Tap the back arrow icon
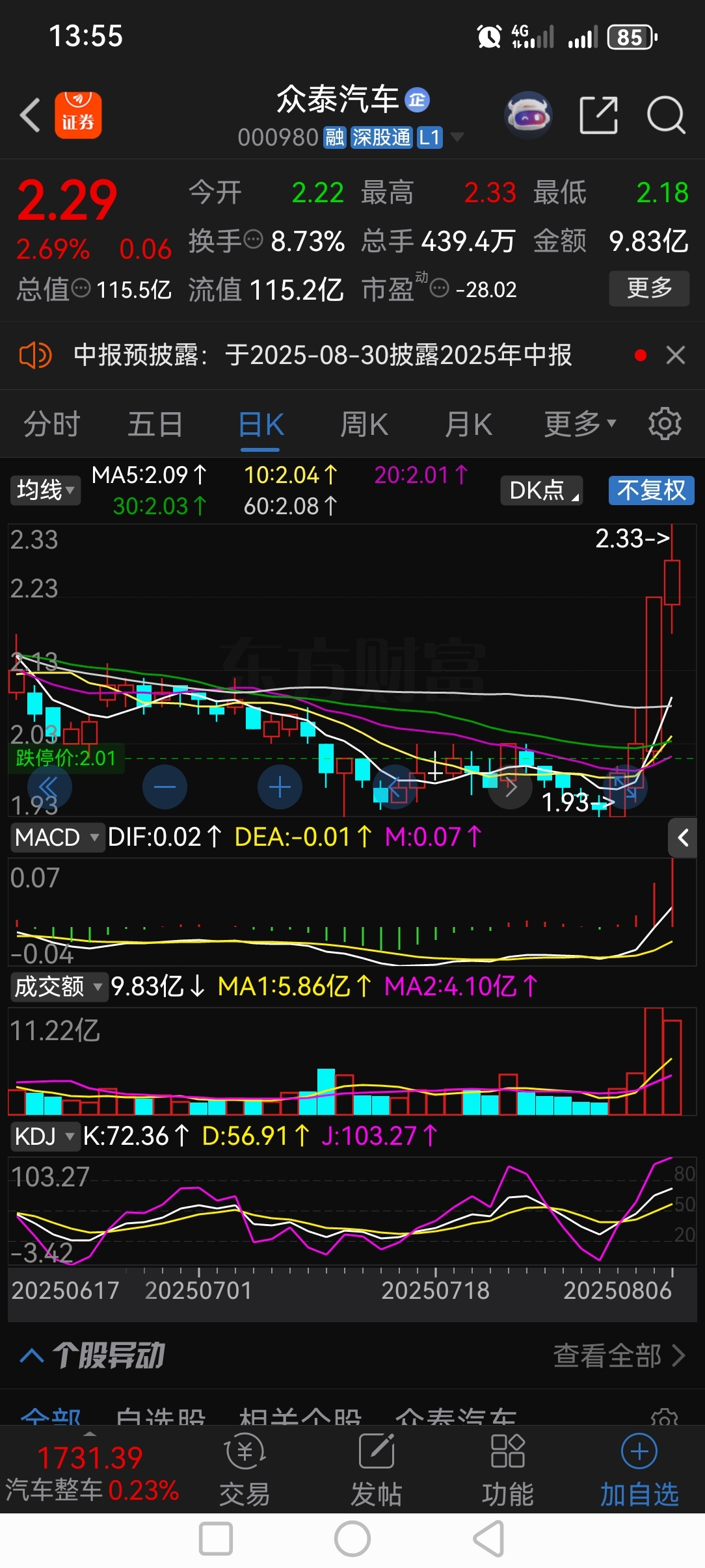The width and height of the screenshot is (705, 1568). click(30, 116)
